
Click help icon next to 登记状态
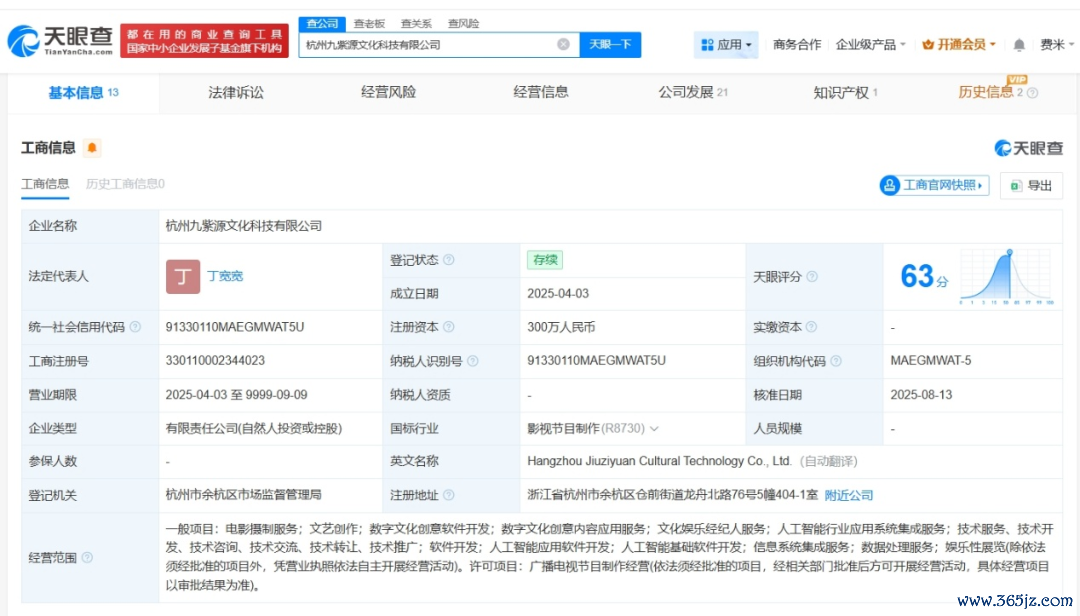tap(448, 260)
